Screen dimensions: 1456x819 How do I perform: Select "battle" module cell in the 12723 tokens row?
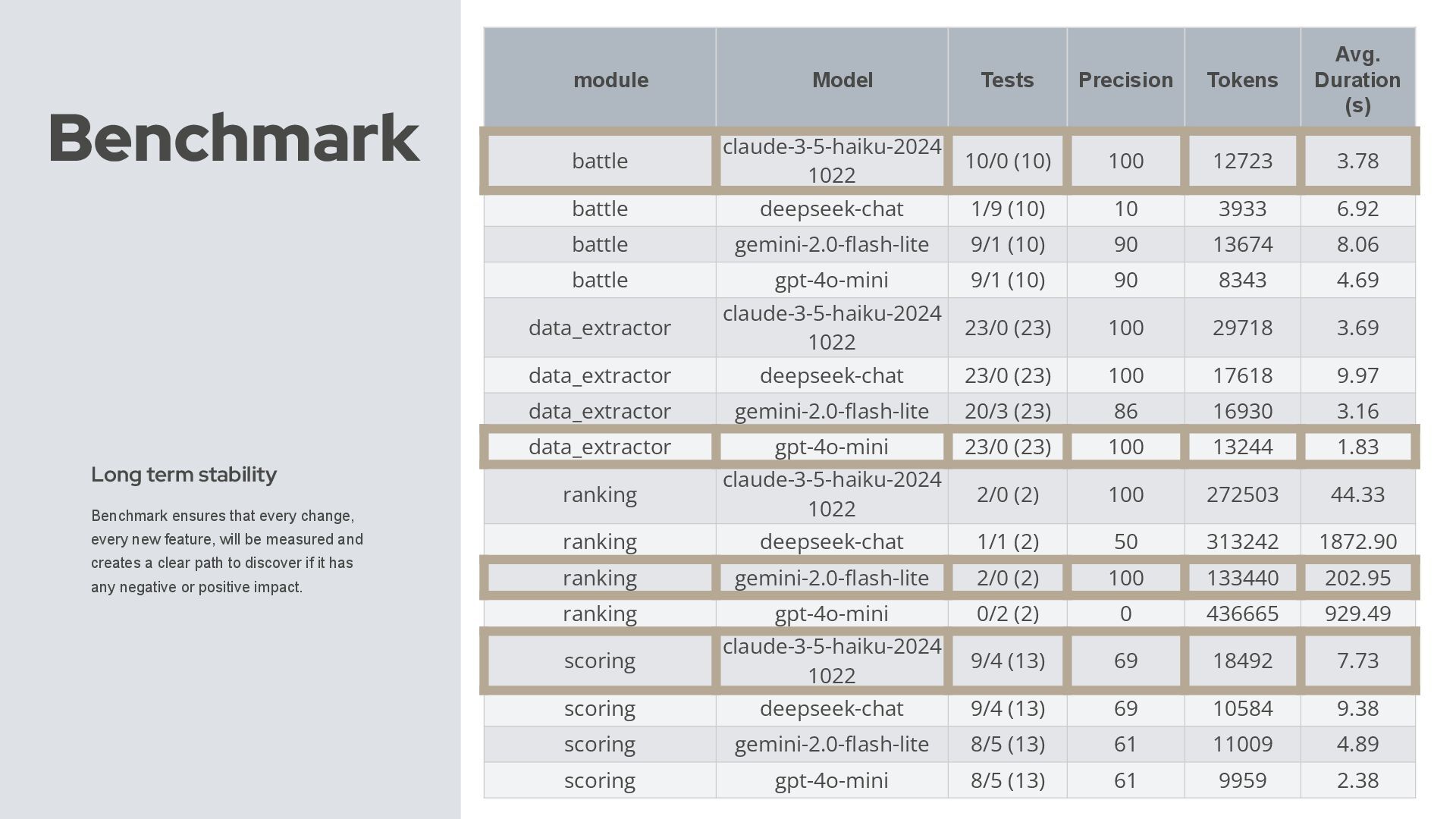[600, 161]
